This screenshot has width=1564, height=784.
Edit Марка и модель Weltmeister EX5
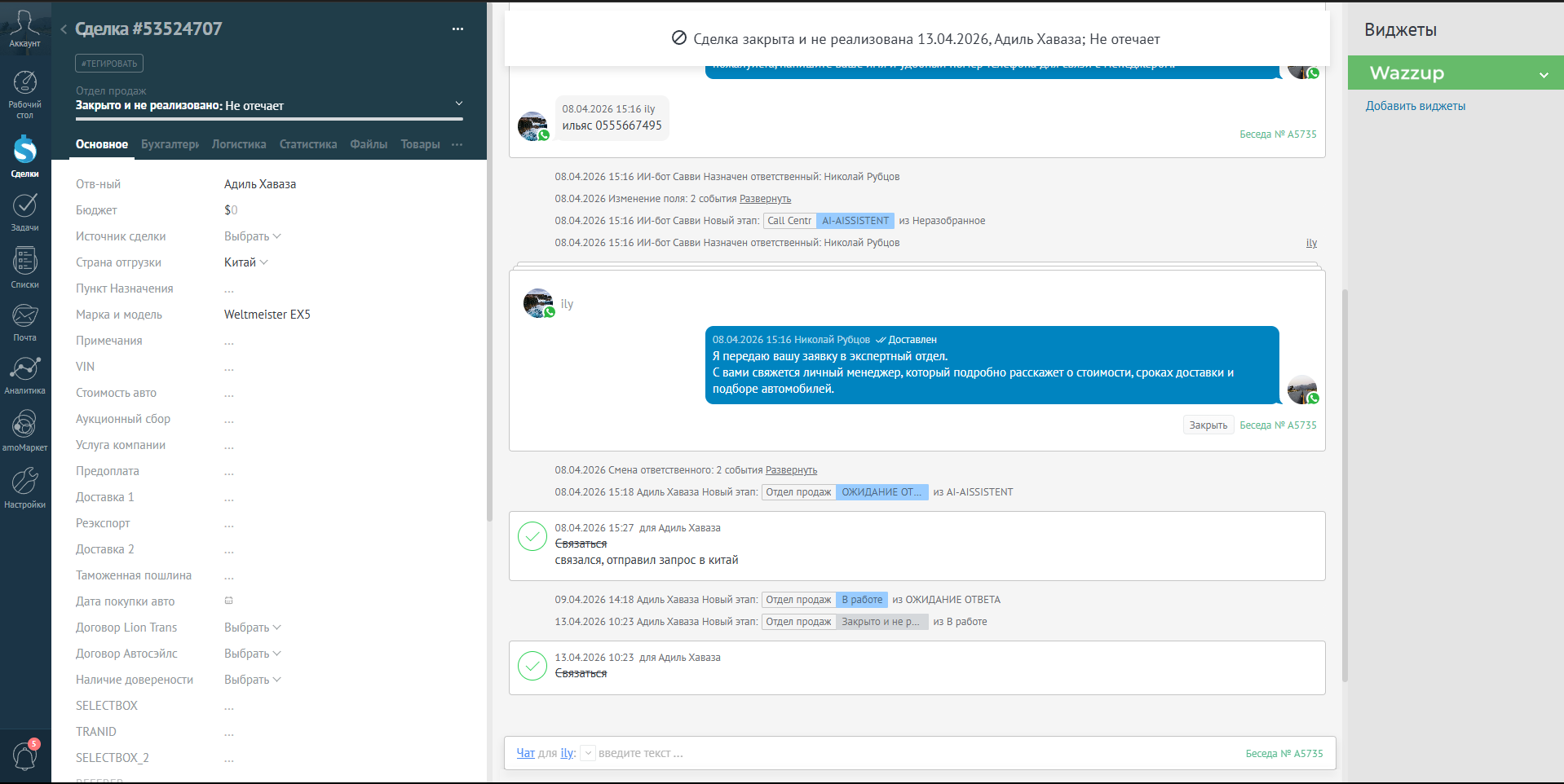coord(267,315)
